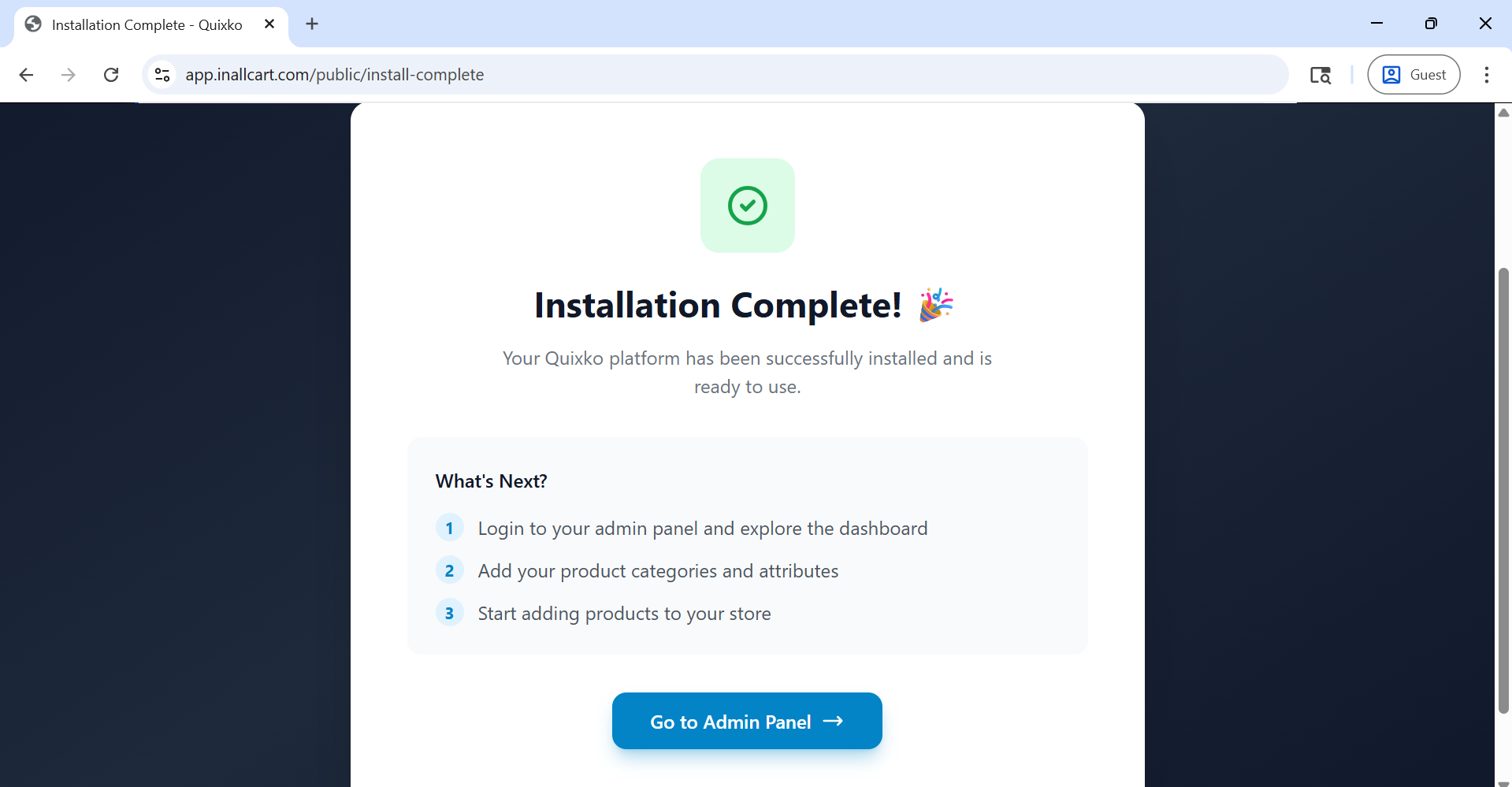Image resolution: width=1512 pixels, height=787 pixels.
Task: Click the step 2 number badge
Action: click(x=449, y=570)
